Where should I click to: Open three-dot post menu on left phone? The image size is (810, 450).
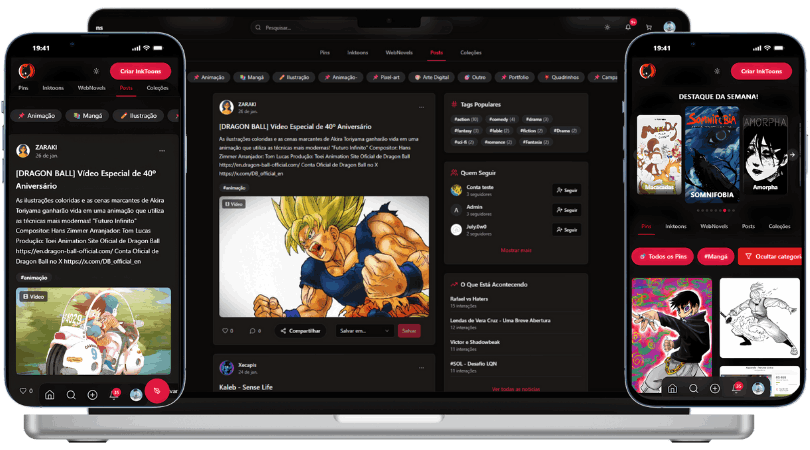click(x=162, y=151)
